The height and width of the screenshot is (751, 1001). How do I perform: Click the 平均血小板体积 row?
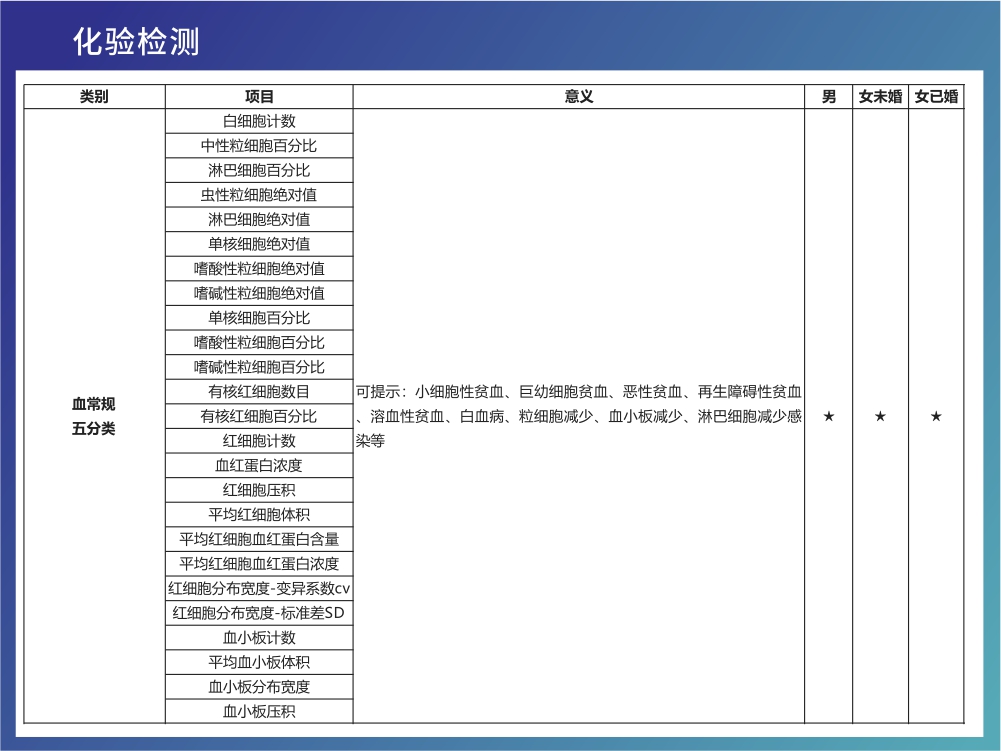tap(259, 662)
